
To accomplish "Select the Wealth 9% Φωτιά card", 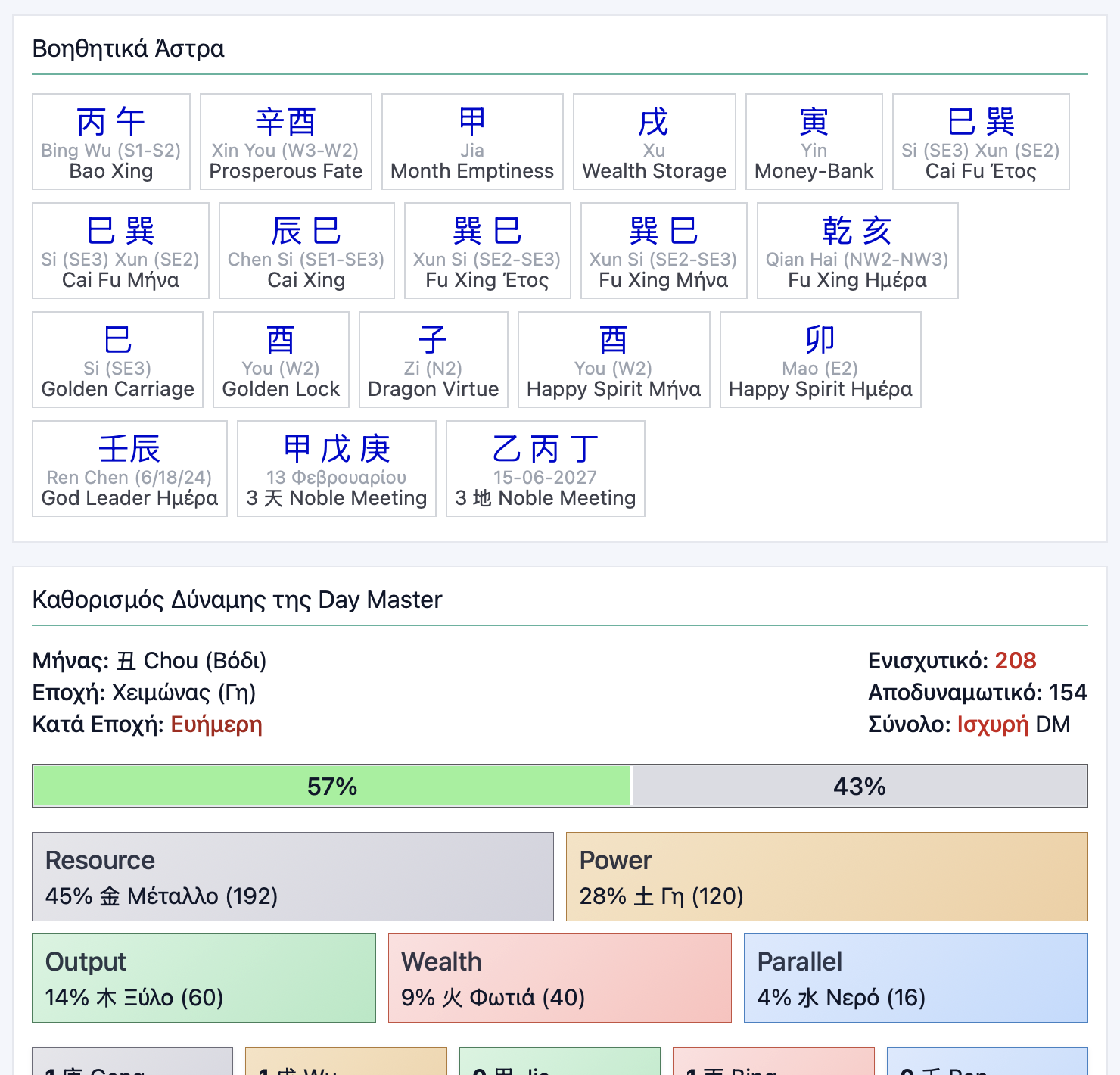I will coord(559,978).
